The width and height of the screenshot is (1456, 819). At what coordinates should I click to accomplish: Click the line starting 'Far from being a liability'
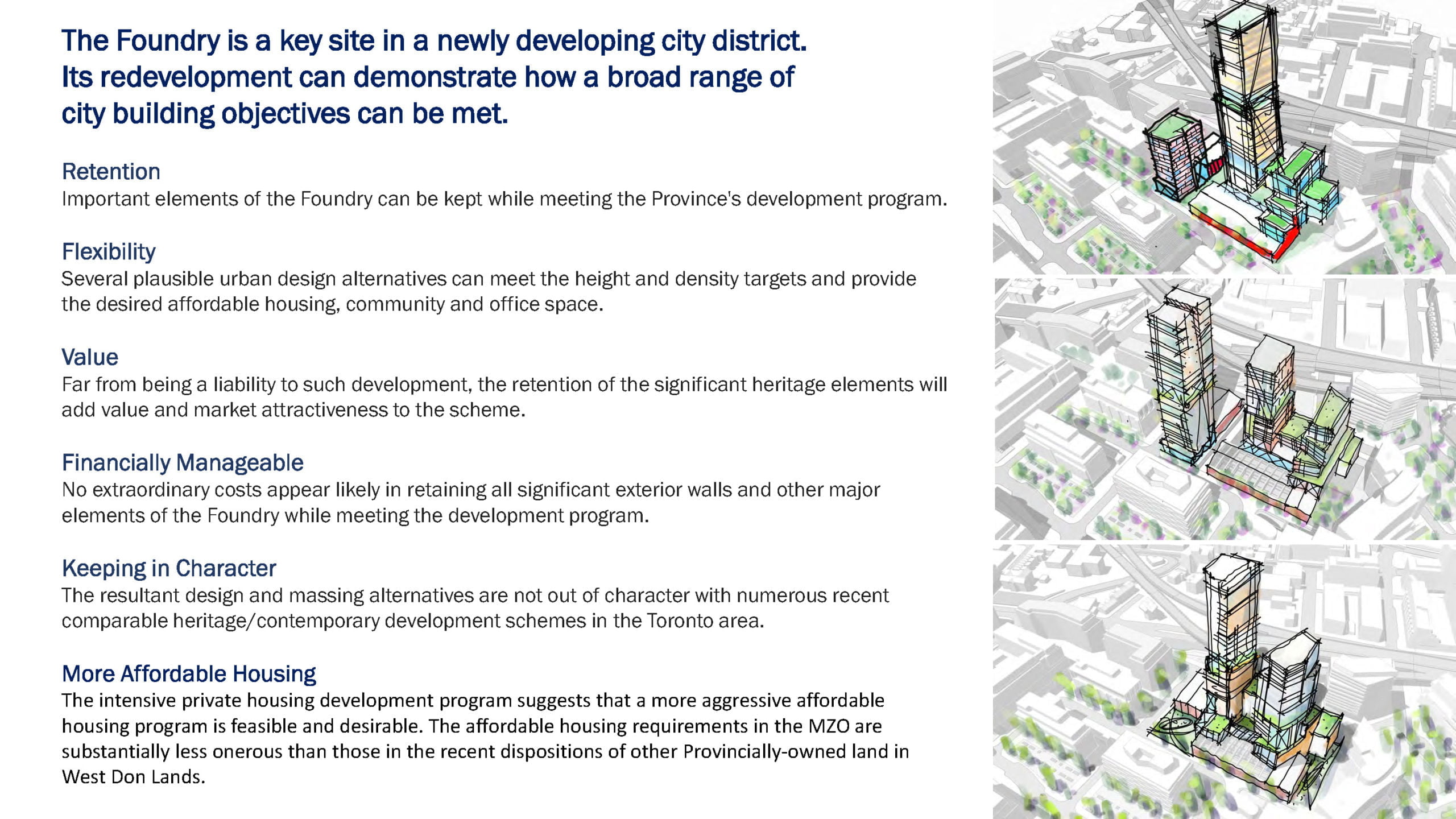pyautogui.click(x=504, y=384)
